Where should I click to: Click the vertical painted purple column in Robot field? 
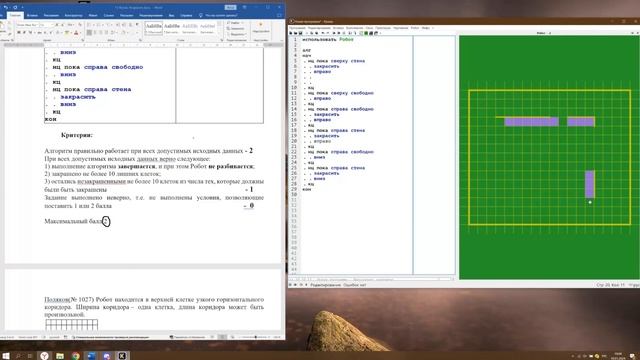pyautogui.click(x=589, y=184)
